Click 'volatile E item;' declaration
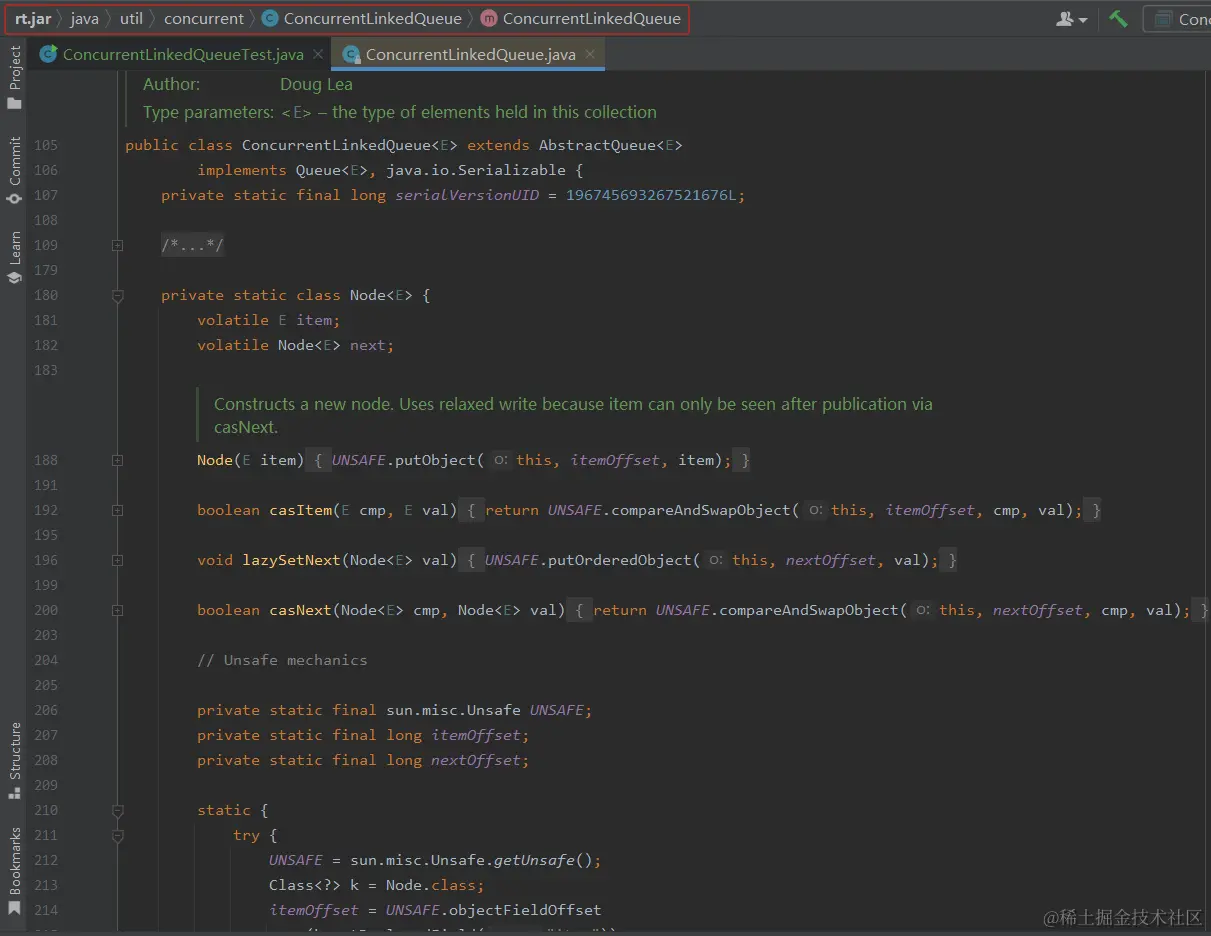Screen dimensions: 1211x936 (269, 320)
